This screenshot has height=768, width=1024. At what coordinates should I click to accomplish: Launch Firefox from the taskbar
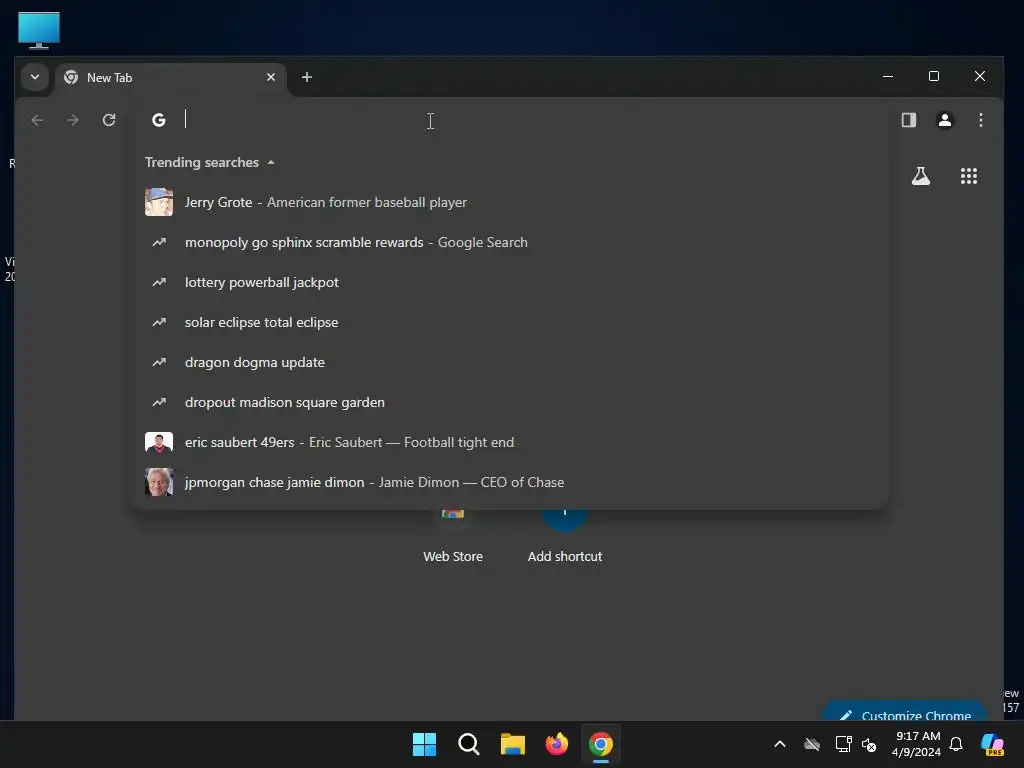point(556,744)
